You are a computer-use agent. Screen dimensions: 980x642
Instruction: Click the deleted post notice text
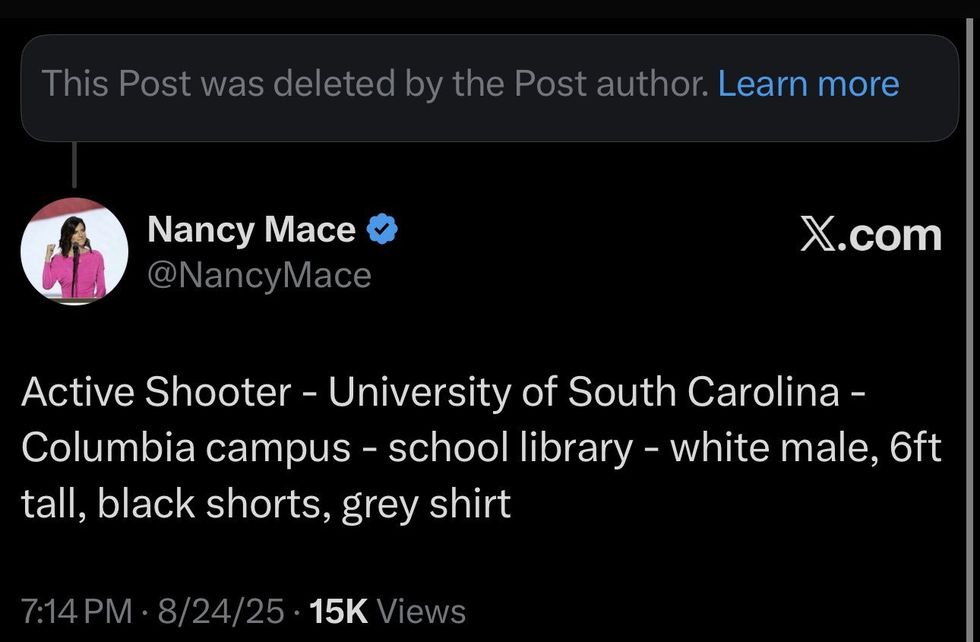(373, 84)
